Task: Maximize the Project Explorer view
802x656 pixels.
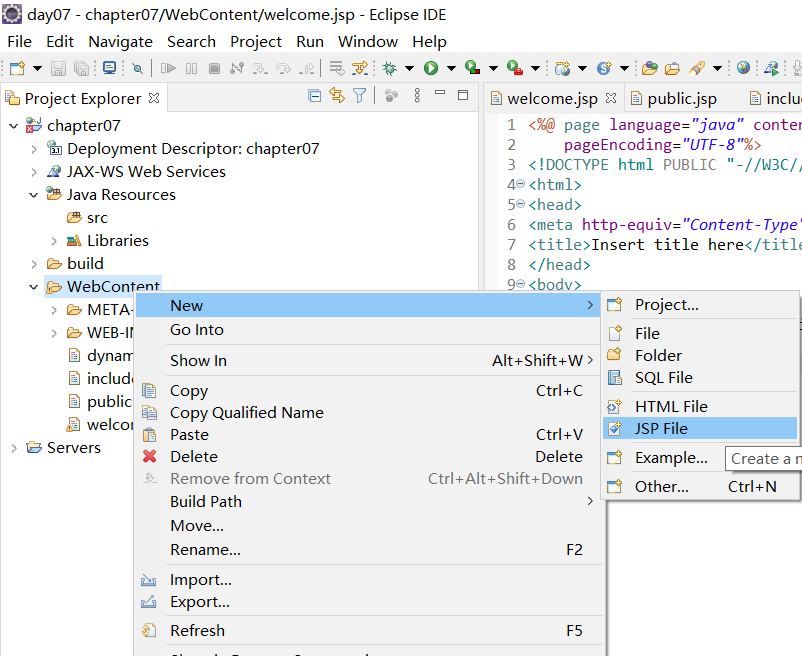Action: point(463,95)
